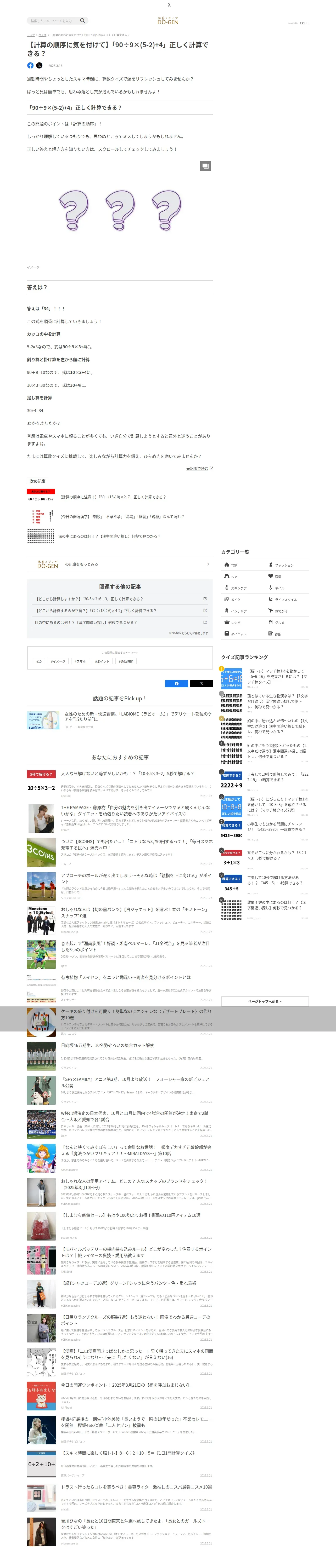Click the blue Facebook share button
Viewport: 336px width, 1568px height.
pos(177,684)
